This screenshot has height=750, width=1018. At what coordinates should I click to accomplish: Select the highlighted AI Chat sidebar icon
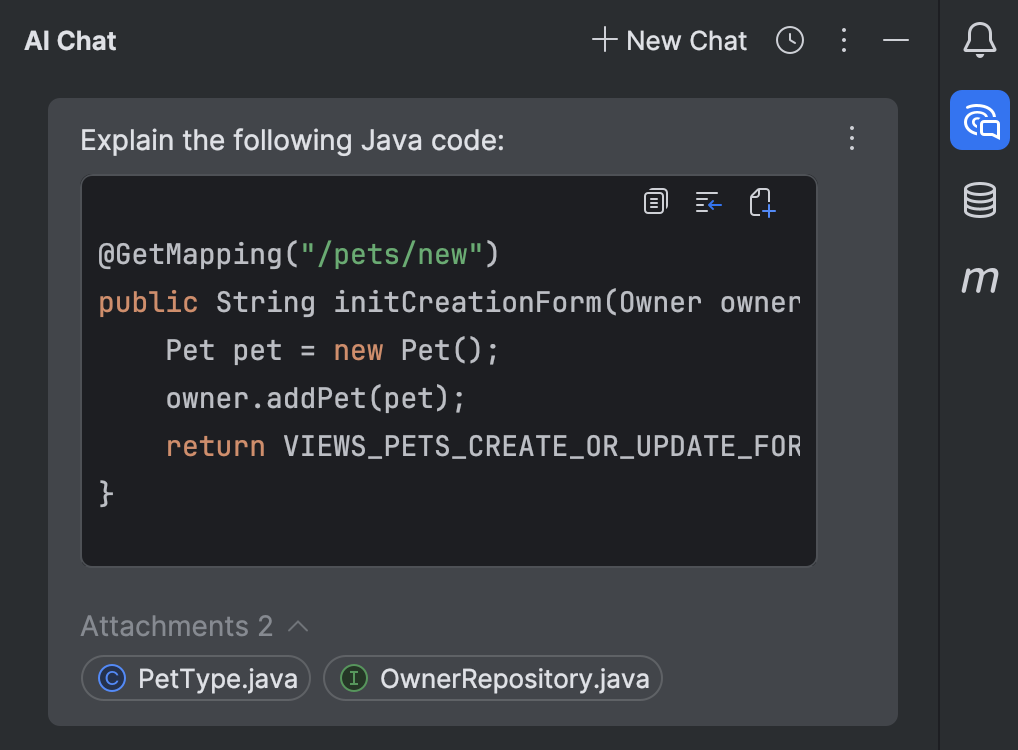[979, 119]
